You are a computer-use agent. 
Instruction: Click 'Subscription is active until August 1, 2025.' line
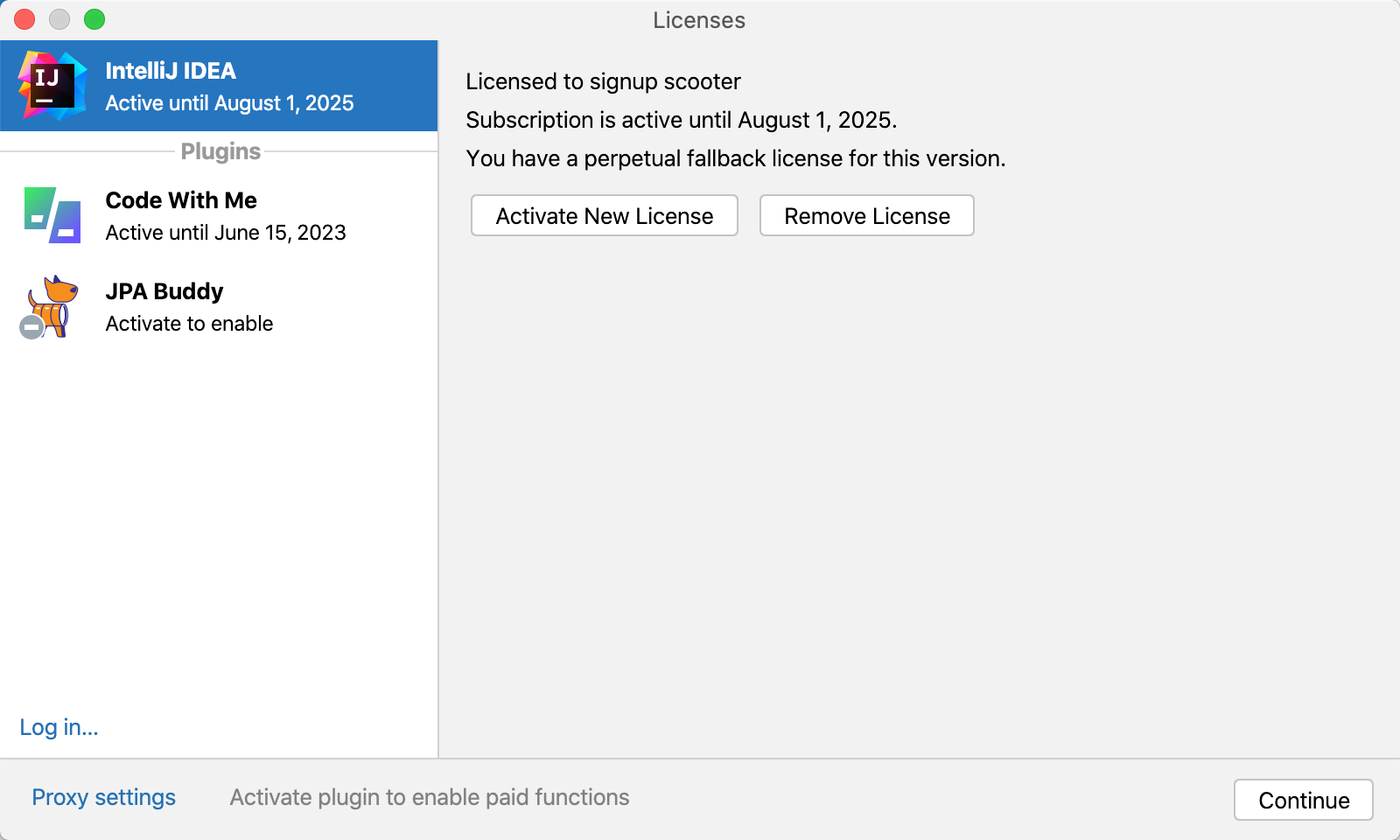coord(682,120)
